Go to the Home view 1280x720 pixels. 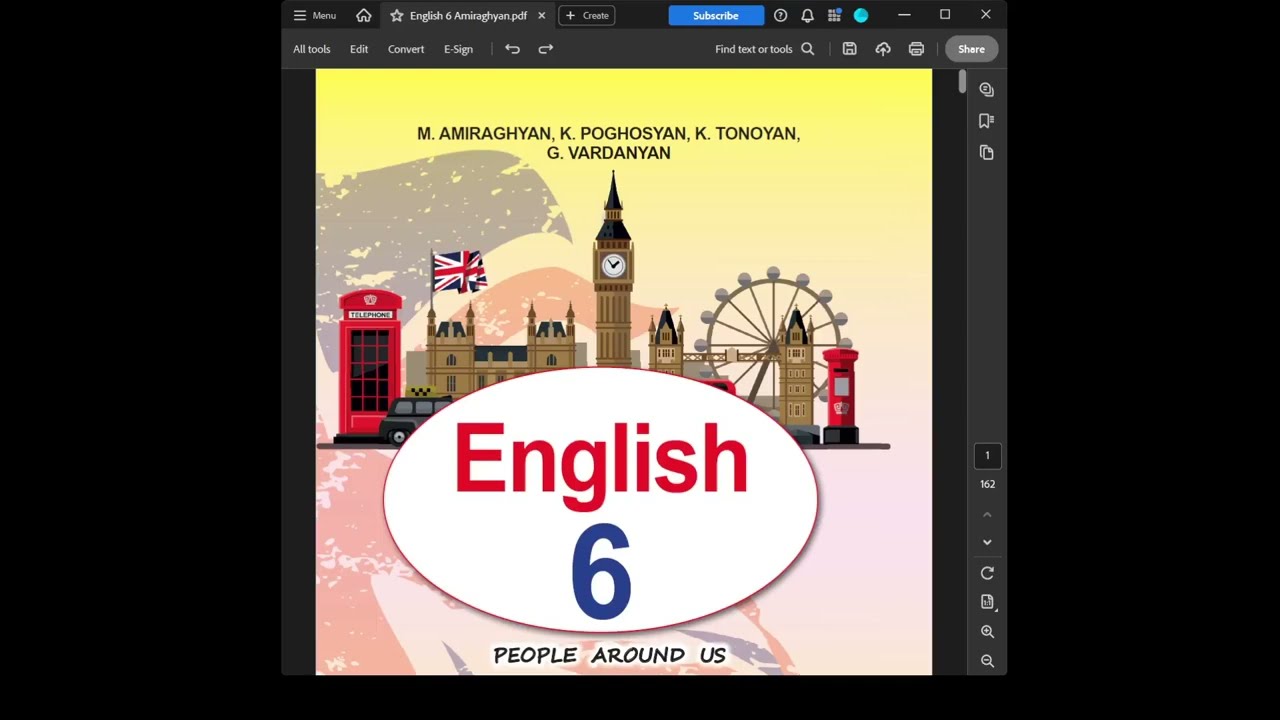(364, 15)
